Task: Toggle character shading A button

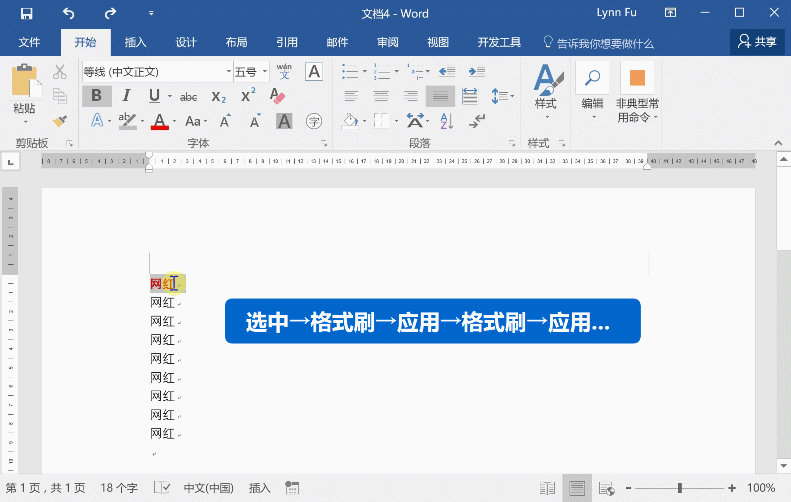Action: tap(284, 121)
